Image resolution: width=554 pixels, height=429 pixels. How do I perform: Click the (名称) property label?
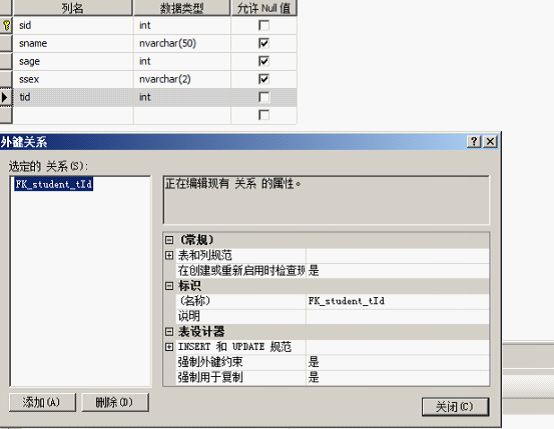pos(194,301)
